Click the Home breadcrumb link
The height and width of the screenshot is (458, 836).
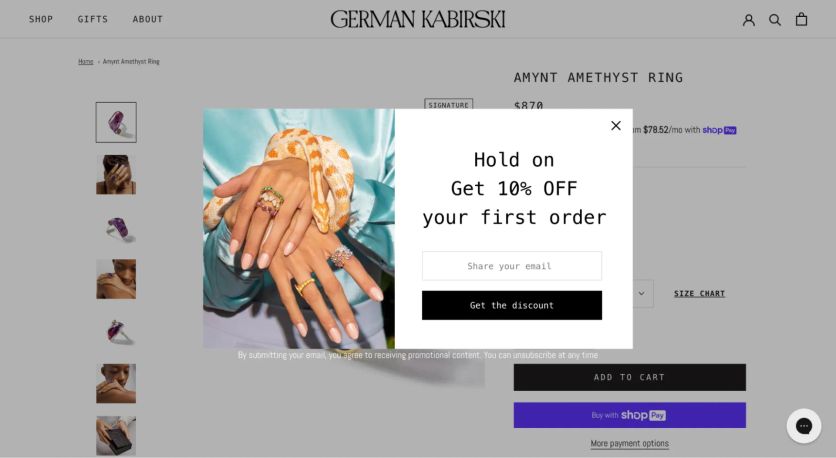click(85, 62)
